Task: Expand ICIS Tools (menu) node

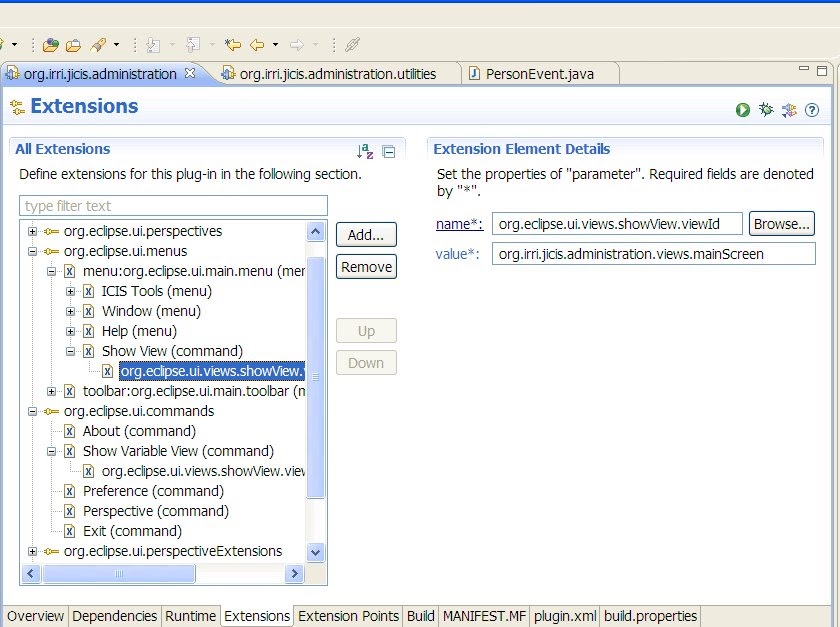Action: (70, 292)
